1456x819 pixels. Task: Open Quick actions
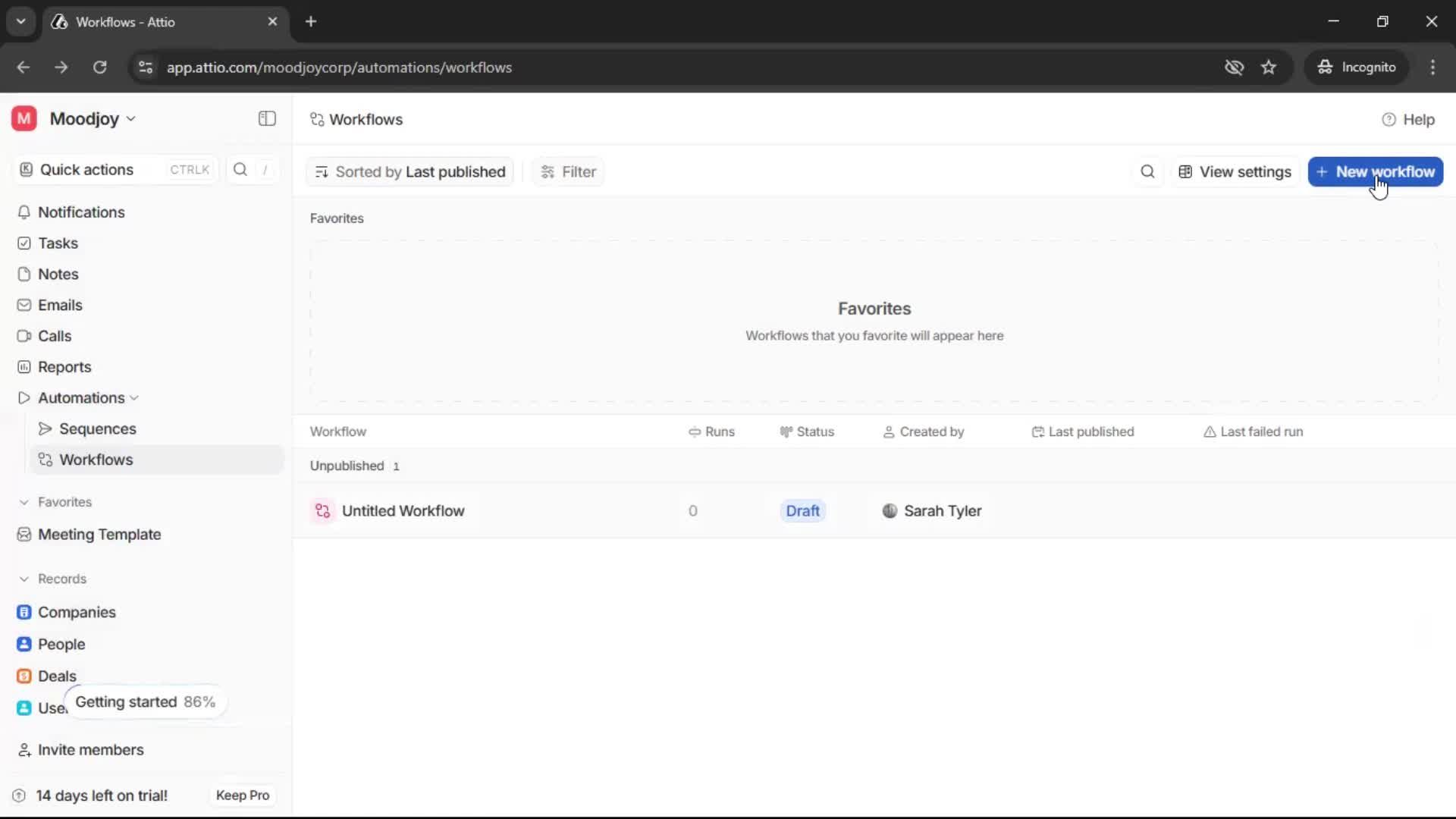[115, 169]
